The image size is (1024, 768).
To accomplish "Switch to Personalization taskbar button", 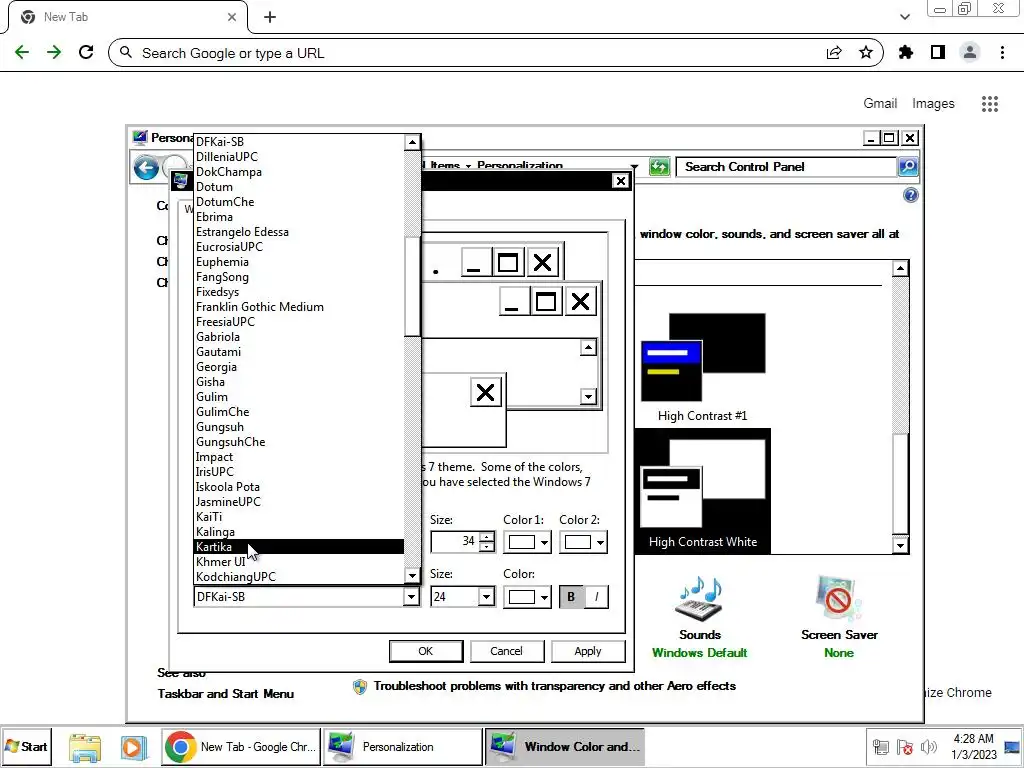I will tap(404, 747).
